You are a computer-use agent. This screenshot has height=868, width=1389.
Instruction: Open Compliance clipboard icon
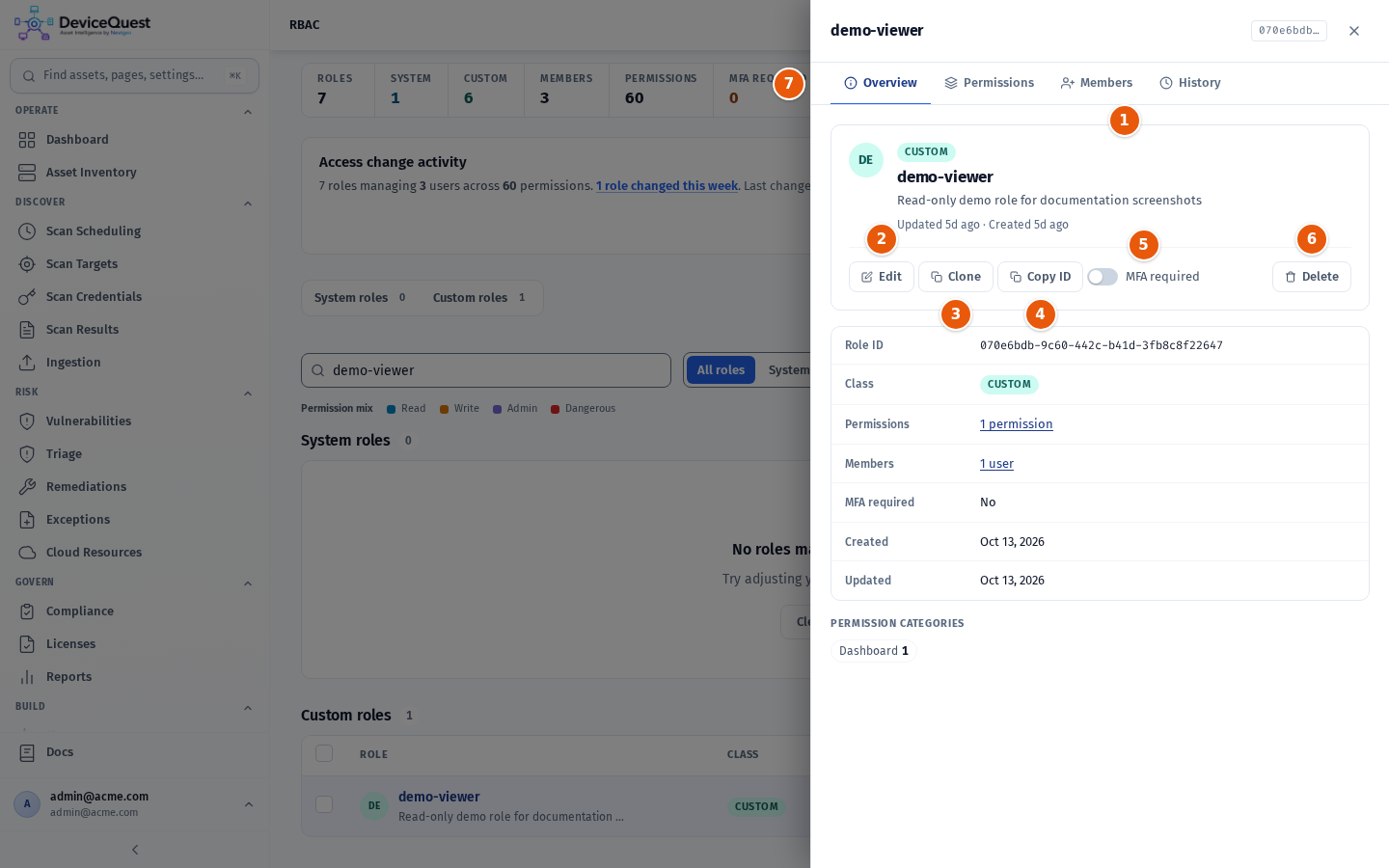27,611
